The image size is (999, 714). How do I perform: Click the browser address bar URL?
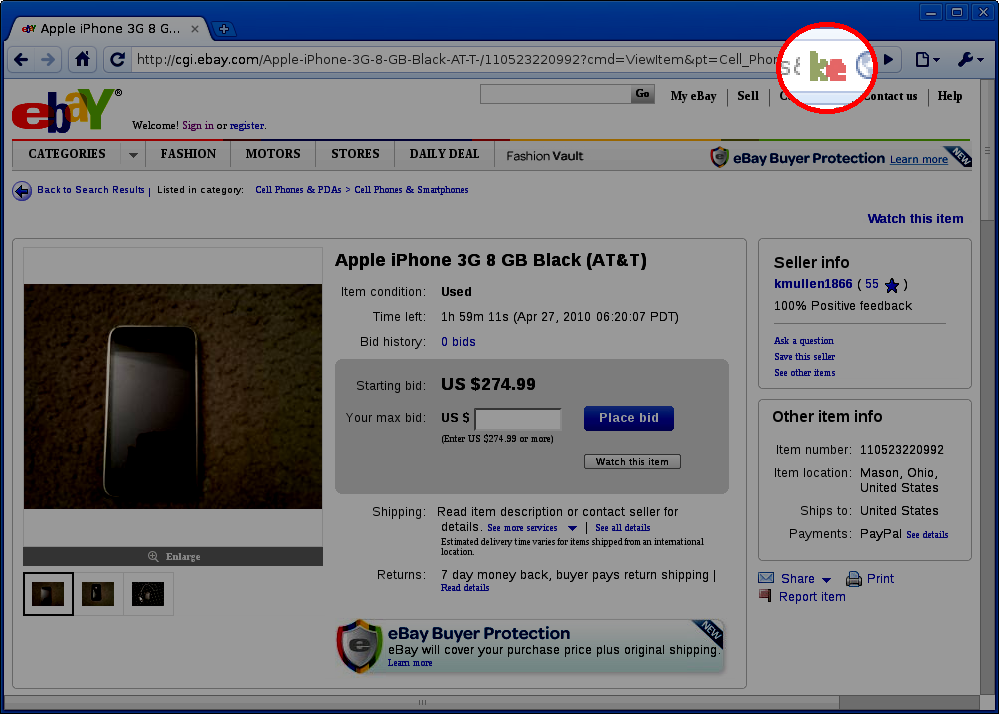(456, 60)
